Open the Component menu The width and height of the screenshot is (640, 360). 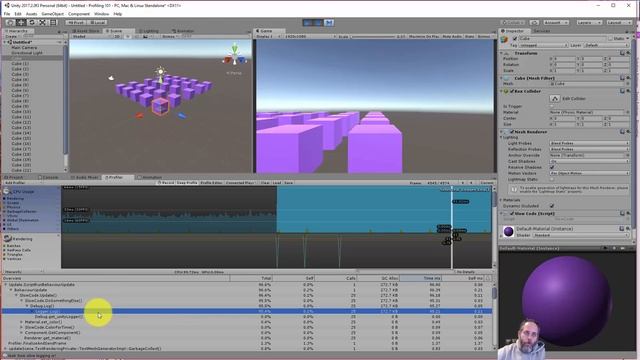pyautogui.click(x=79, y=14)
